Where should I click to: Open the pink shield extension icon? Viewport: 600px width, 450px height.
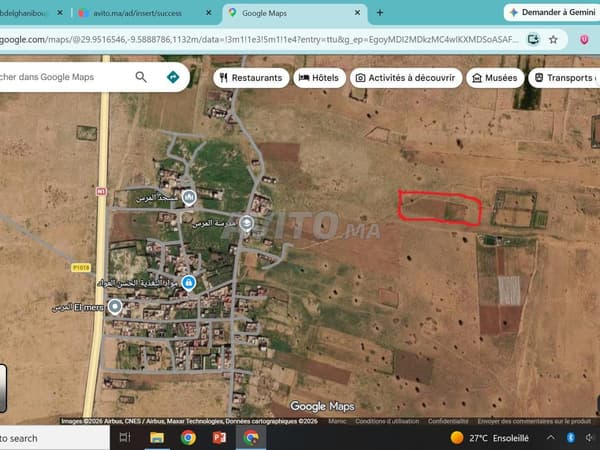[584, 39]
